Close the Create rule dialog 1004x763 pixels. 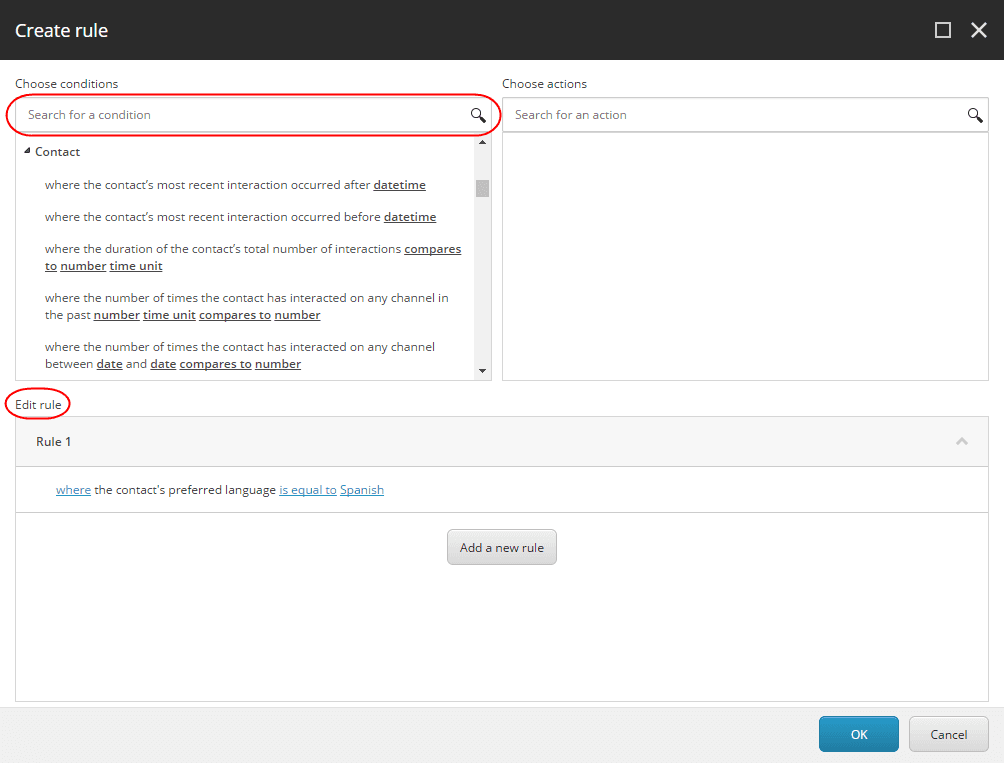(x=978, y=30)
